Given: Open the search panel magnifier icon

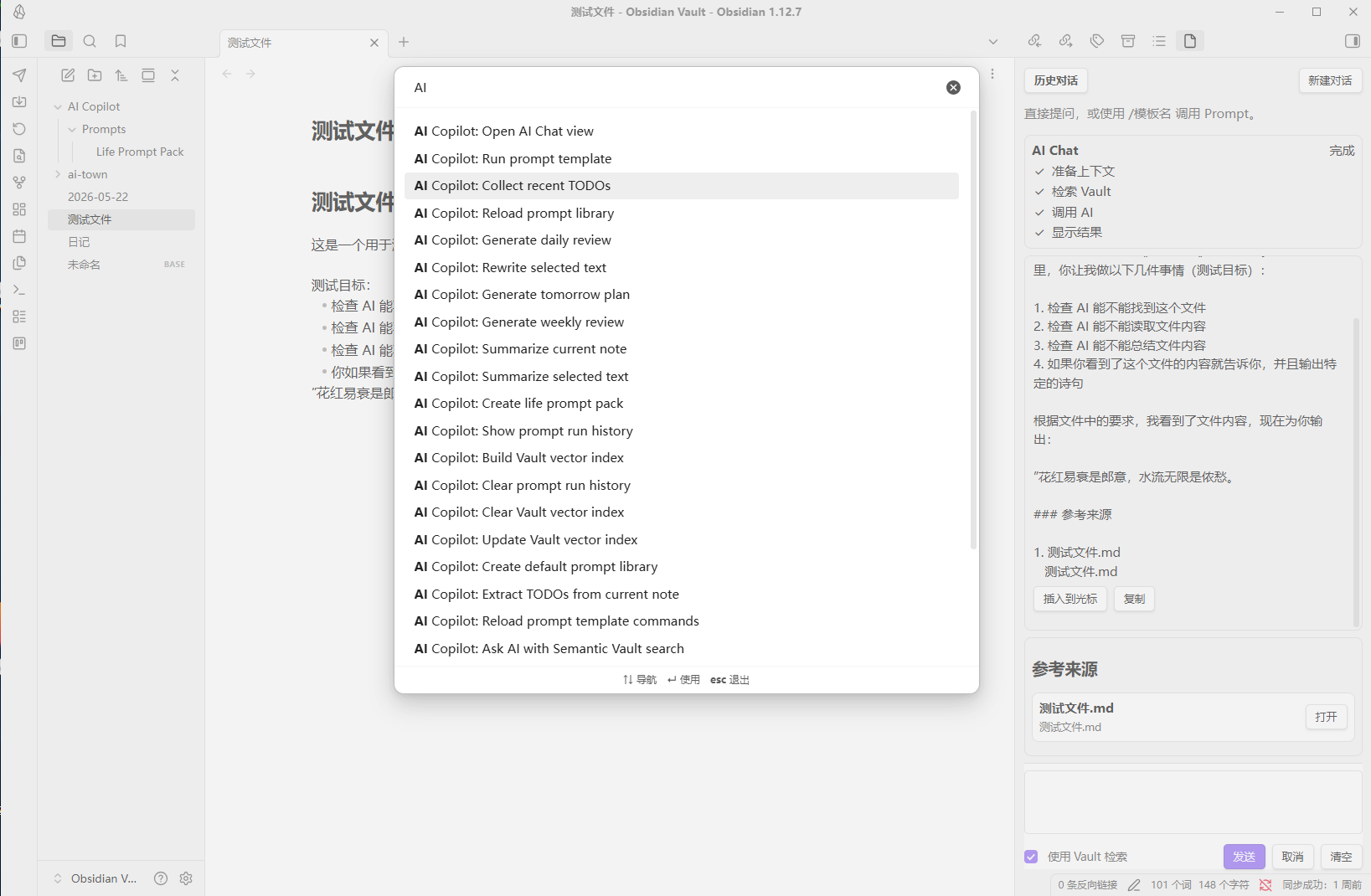Looking at the screenshot, I should point(90,41).
